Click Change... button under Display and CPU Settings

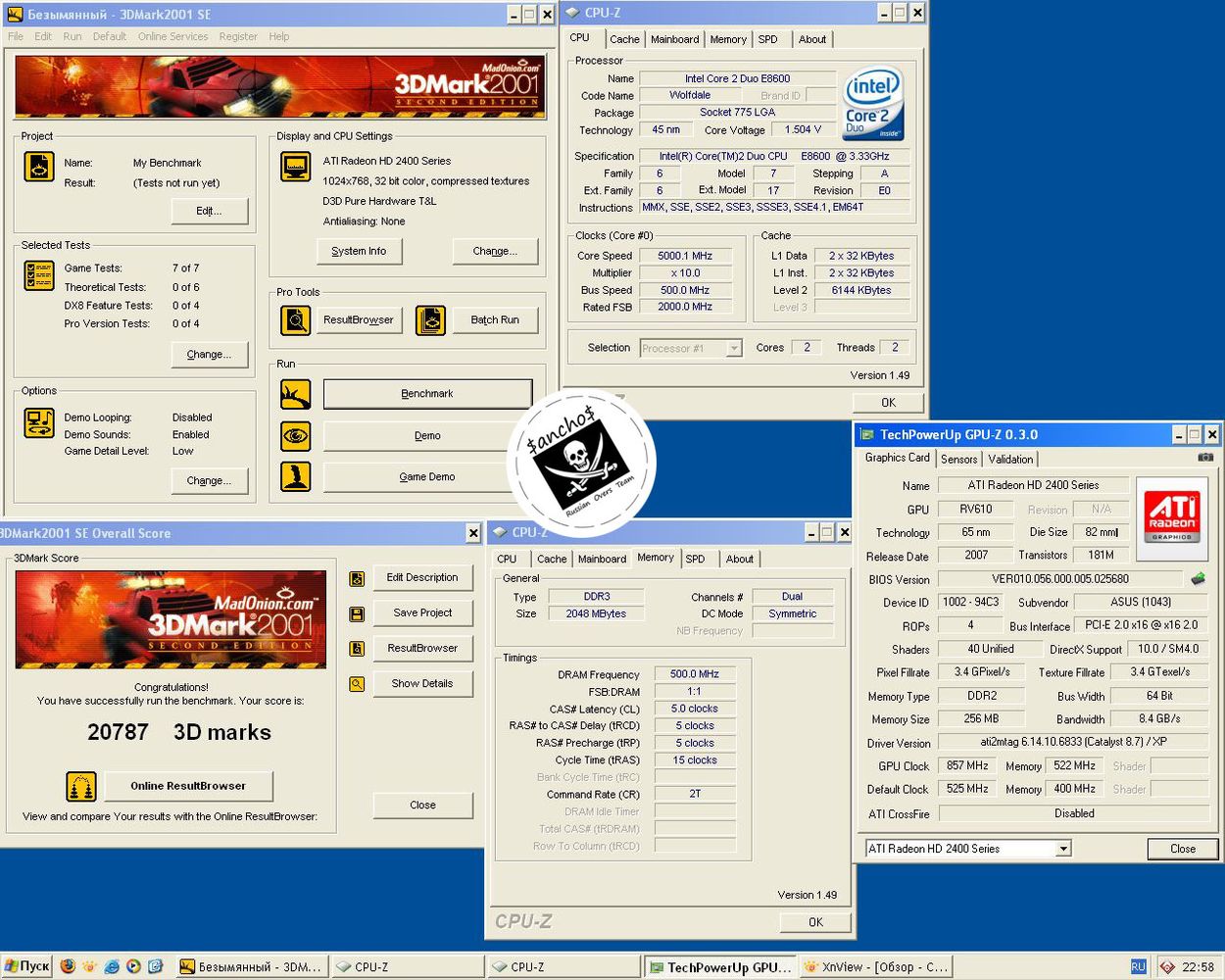click(x=495, y=251)
